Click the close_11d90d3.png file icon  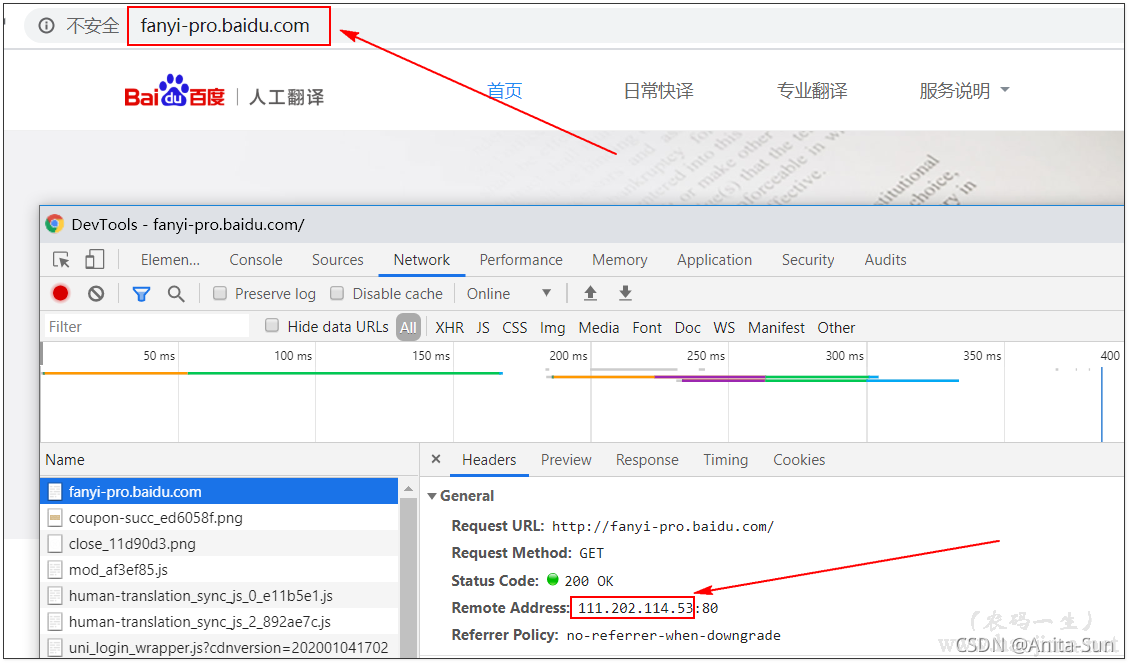click(x=54, y=544)
